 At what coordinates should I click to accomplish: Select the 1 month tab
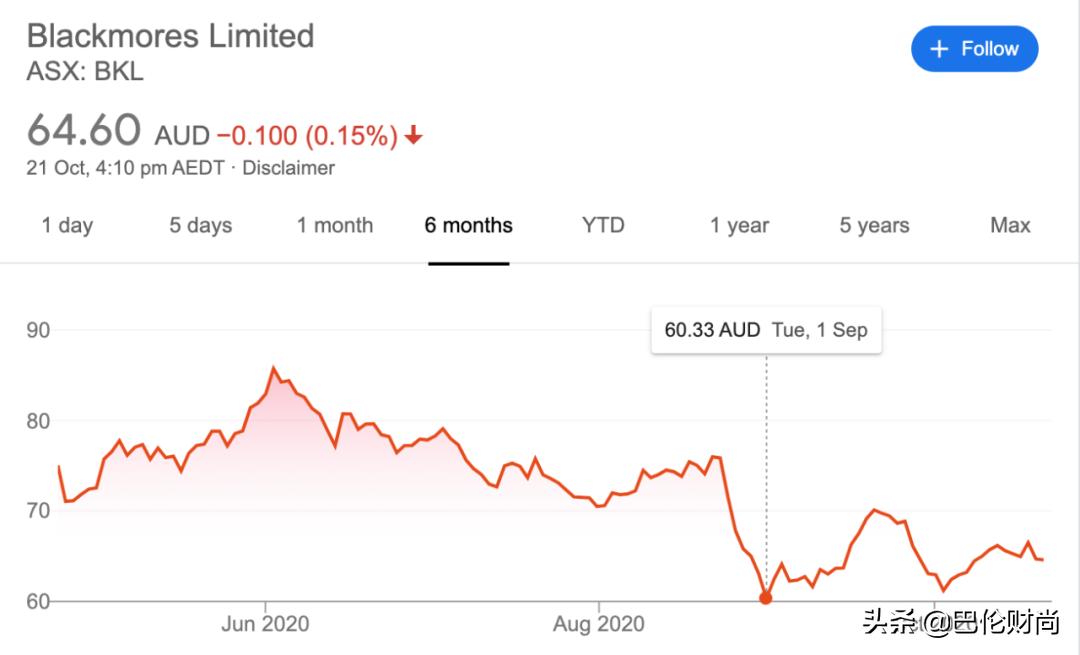pos(335,225)
